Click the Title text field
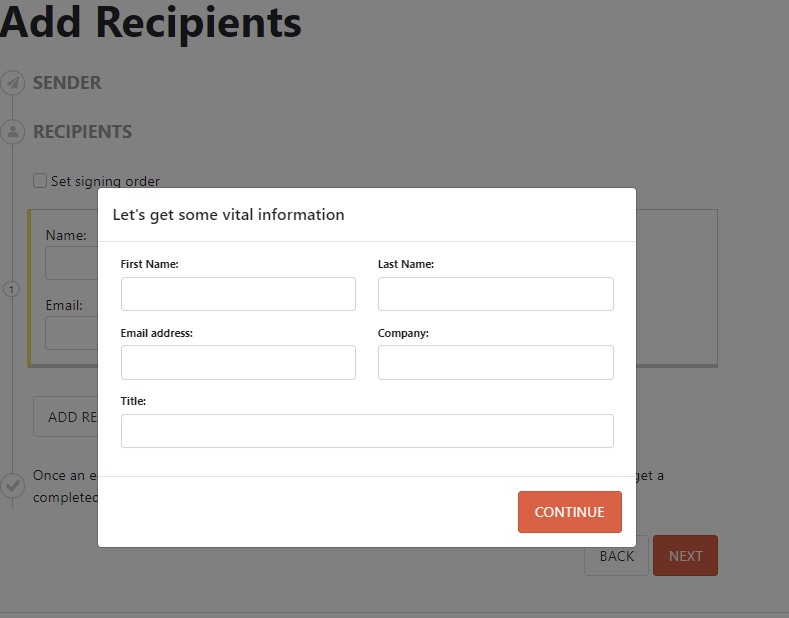The width and height of the screenshot is (789, 618). pyautogui.click(x=367, y=431)
